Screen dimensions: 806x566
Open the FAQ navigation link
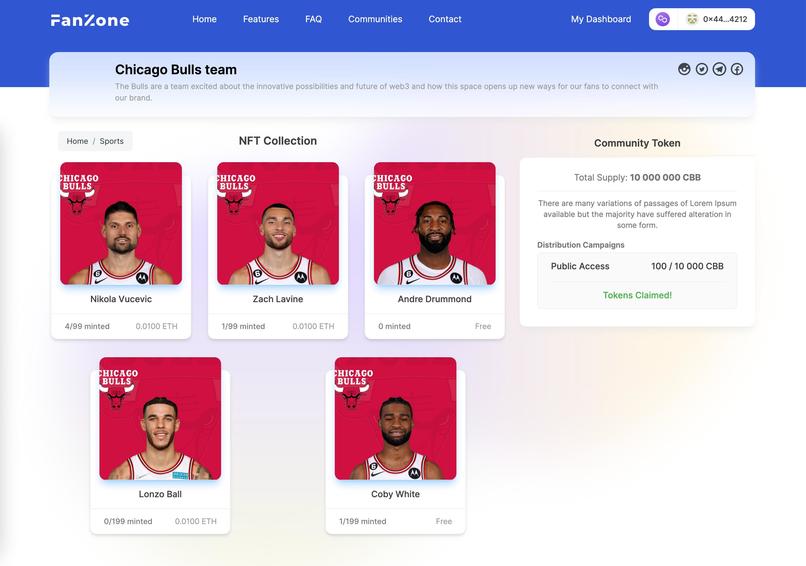[x=314, y=19]
